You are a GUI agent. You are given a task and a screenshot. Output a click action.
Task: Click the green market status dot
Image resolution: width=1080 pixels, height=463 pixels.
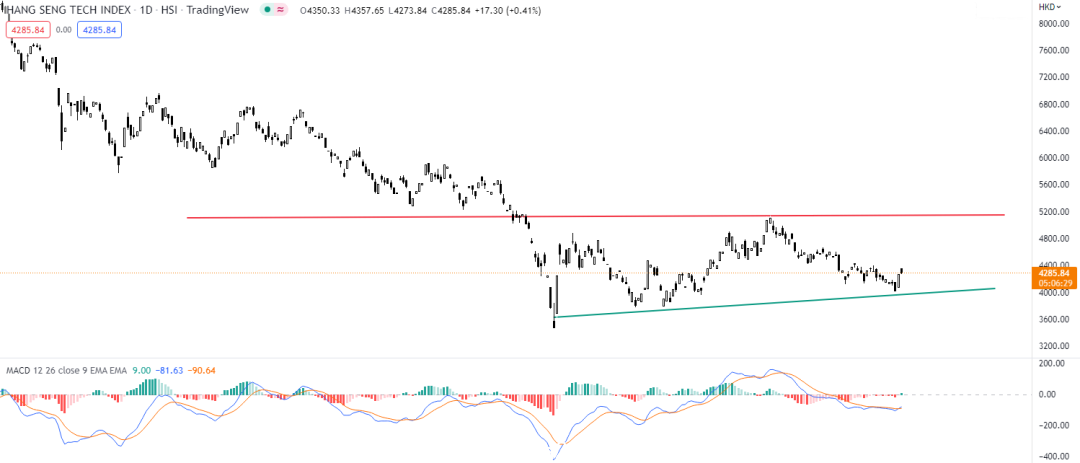[x=267, y=10]
